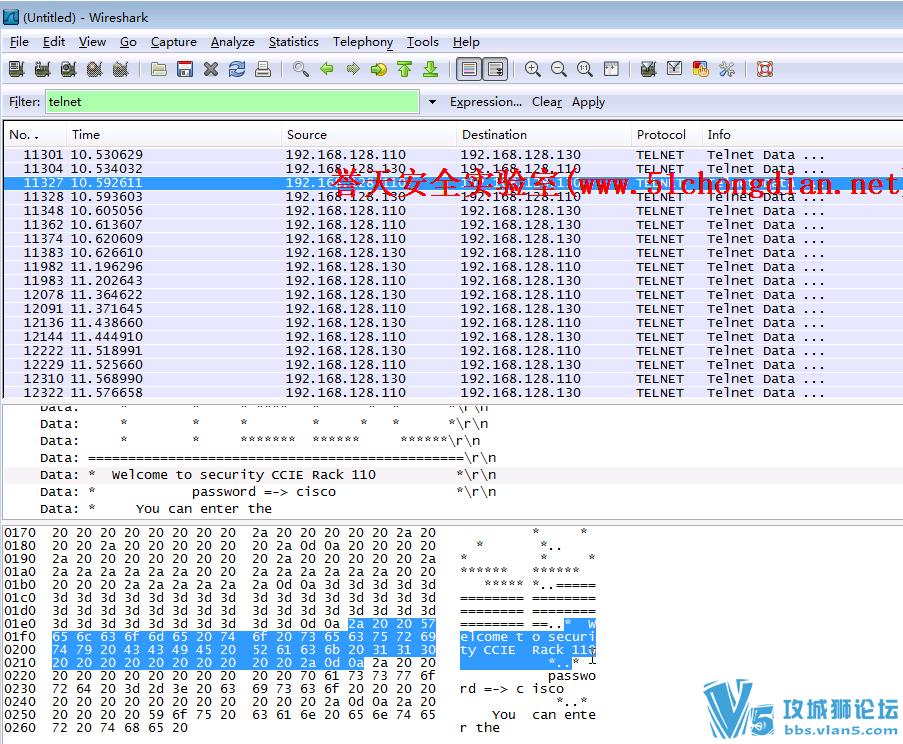Viewport: 903px width, 744px height.
Task: Open help lifebuoy icon
Action: coord(765,69)
